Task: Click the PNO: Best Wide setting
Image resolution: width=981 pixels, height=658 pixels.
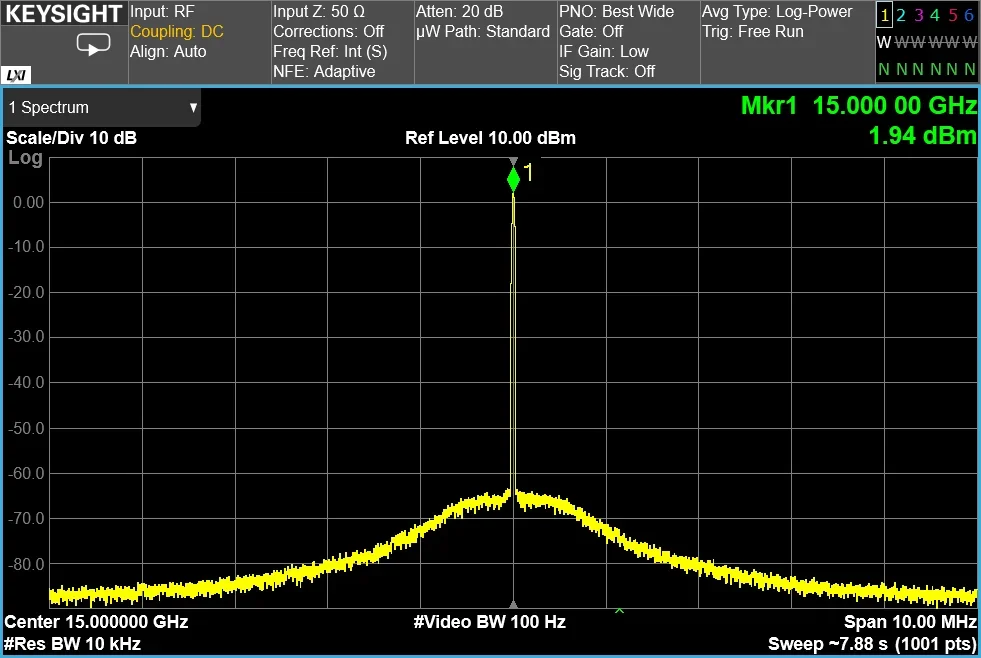Action: (x=616, y=12)
